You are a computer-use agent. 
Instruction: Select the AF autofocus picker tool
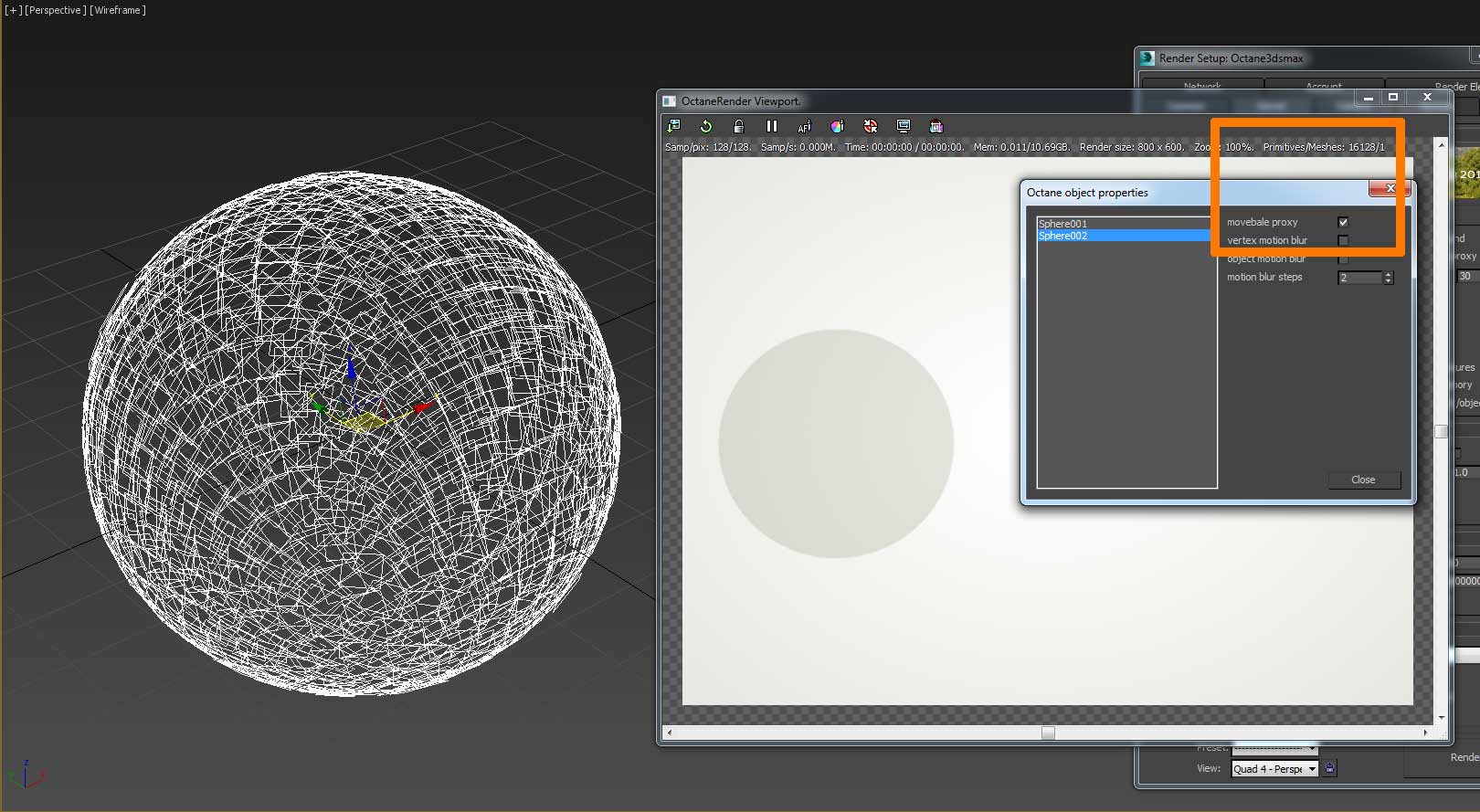coord(805,126)
